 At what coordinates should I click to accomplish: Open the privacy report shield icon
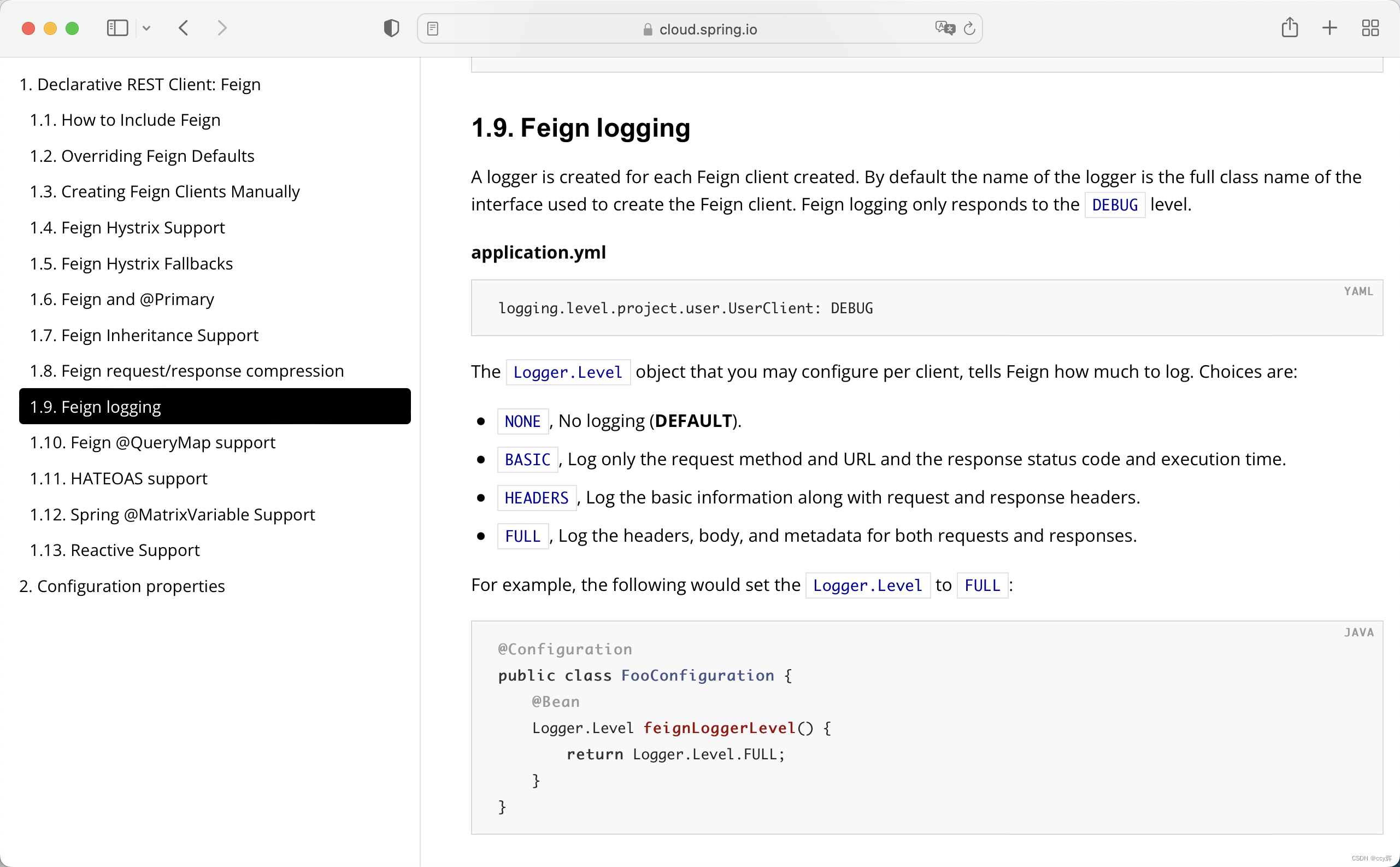[391, 28]
